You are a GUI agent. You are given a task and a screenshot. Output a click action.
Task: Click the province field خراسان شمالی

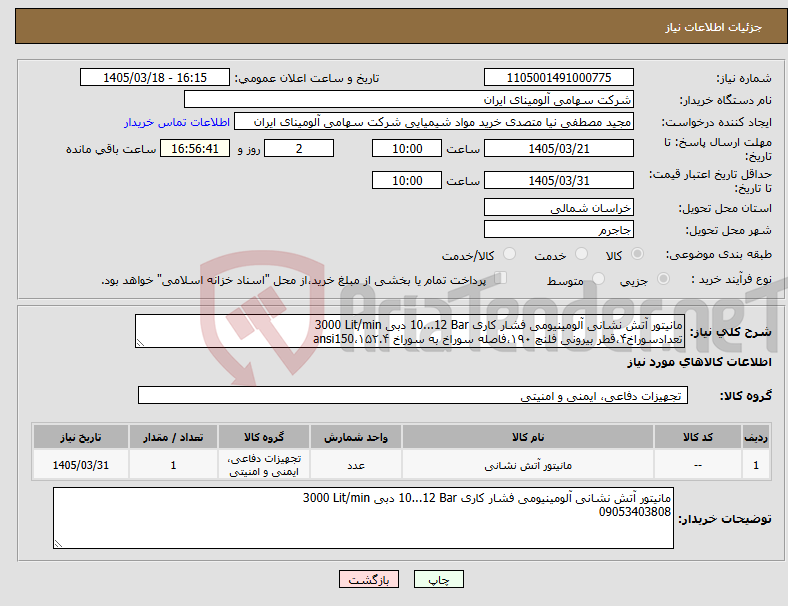tap(558, 208)
